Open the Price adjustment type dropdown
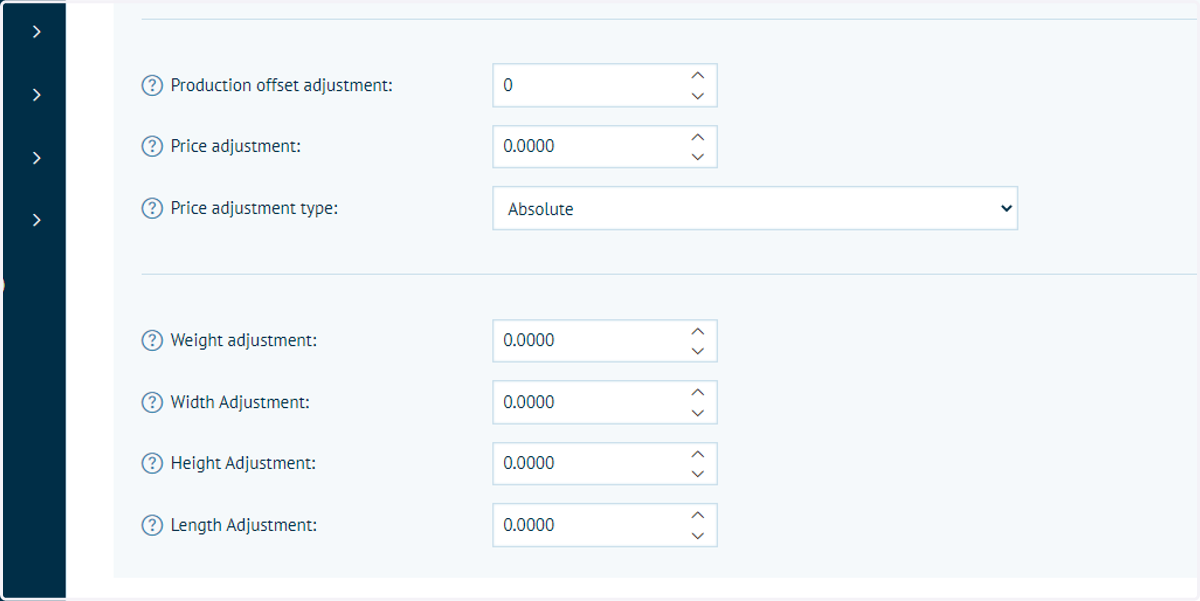The height and width of the screenshot is (601, 1200). click(755, 208)
